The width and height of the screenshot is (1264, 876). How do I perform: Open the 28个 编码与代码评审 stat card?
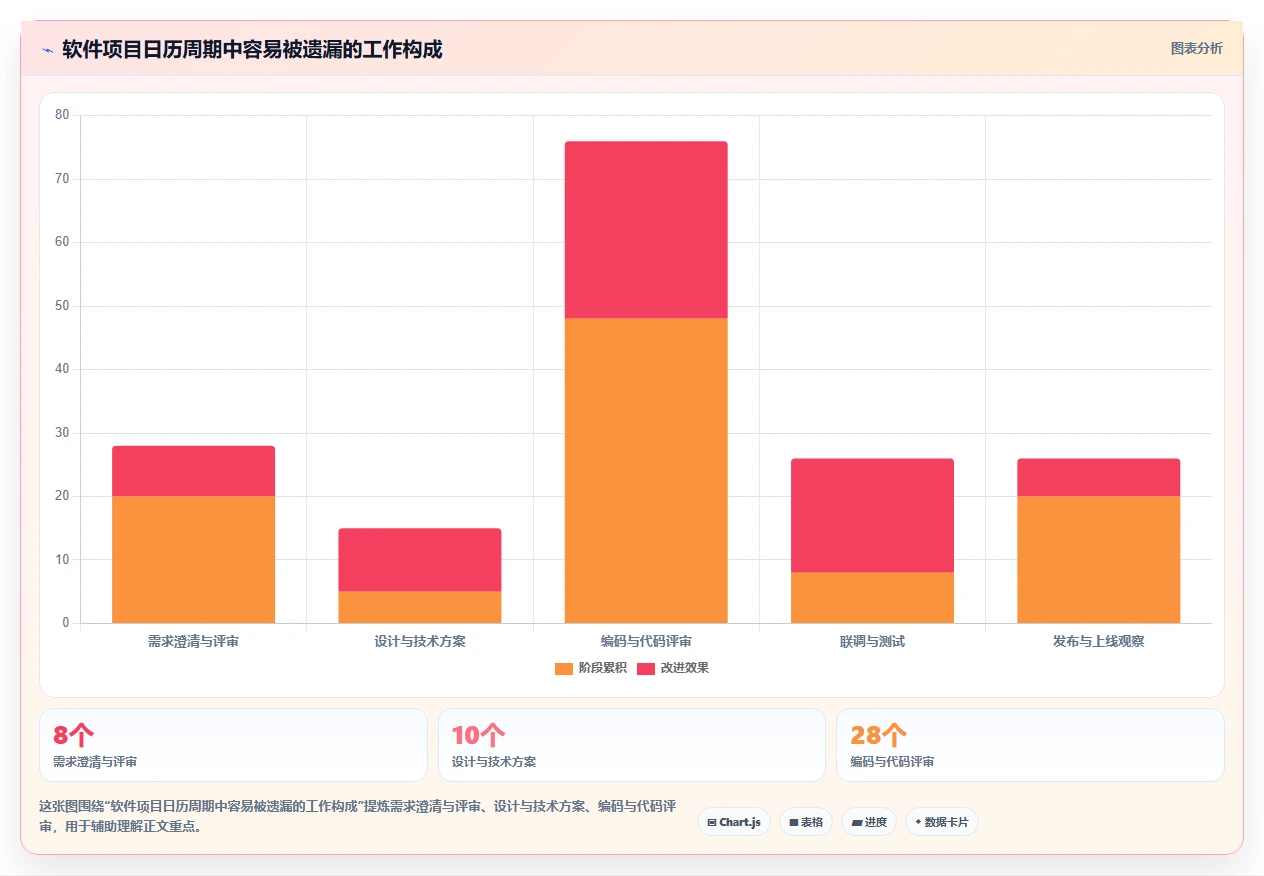click(x=1030, y=745)
